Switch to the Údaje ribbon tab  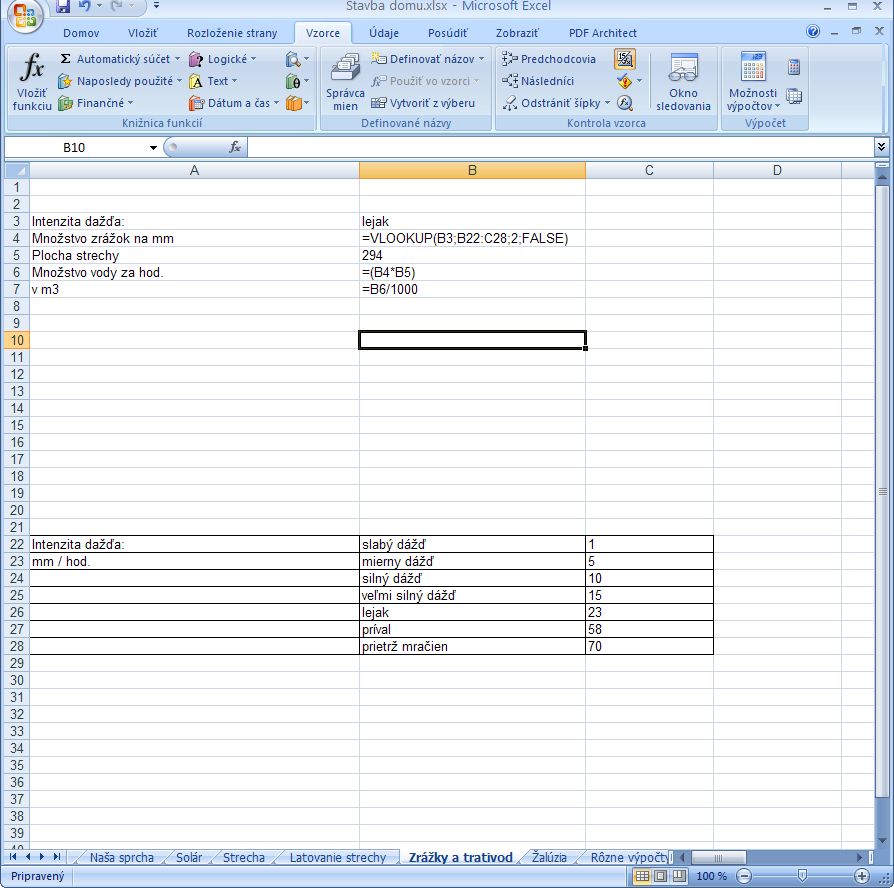(x=383, y=33)
